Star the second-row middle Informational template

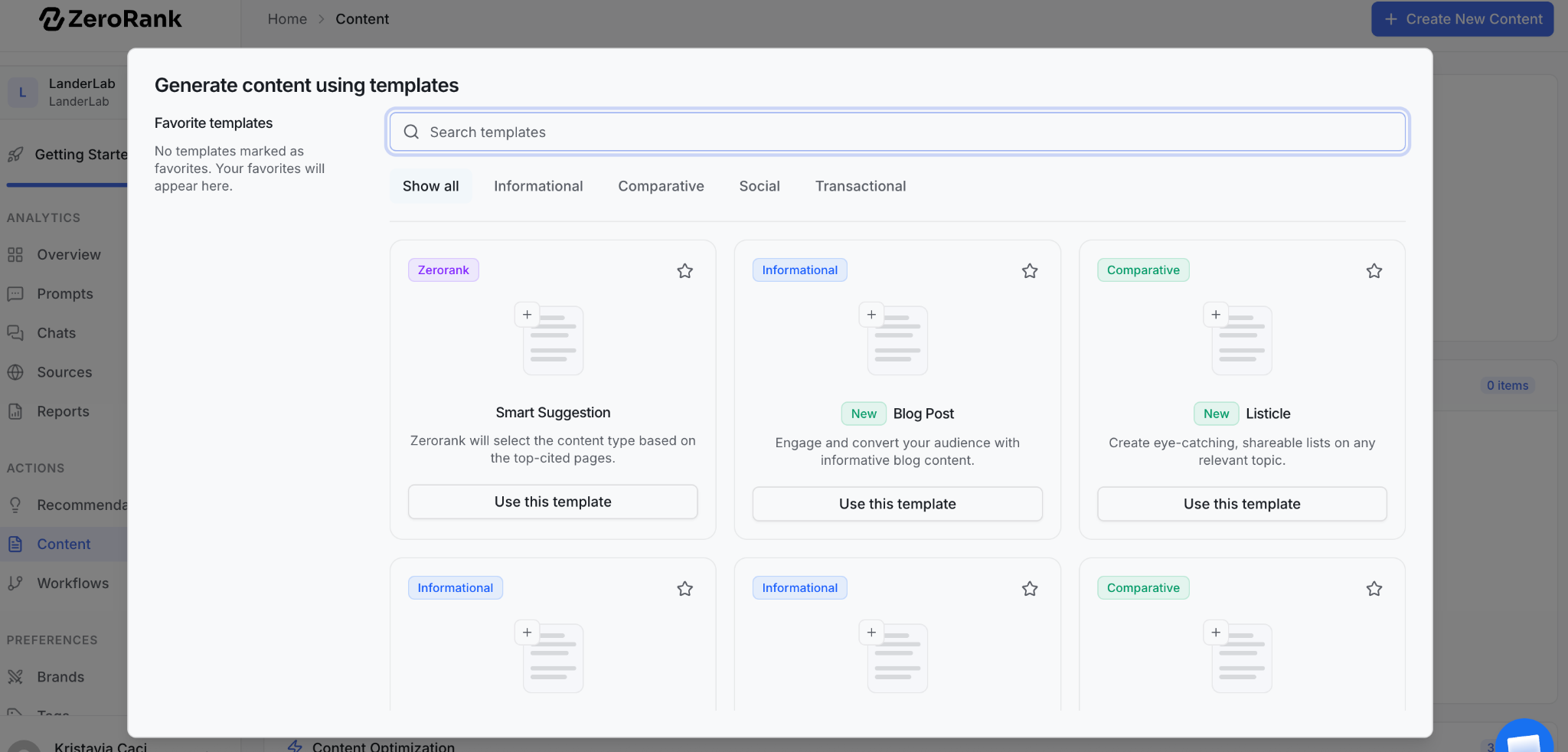1030,589
